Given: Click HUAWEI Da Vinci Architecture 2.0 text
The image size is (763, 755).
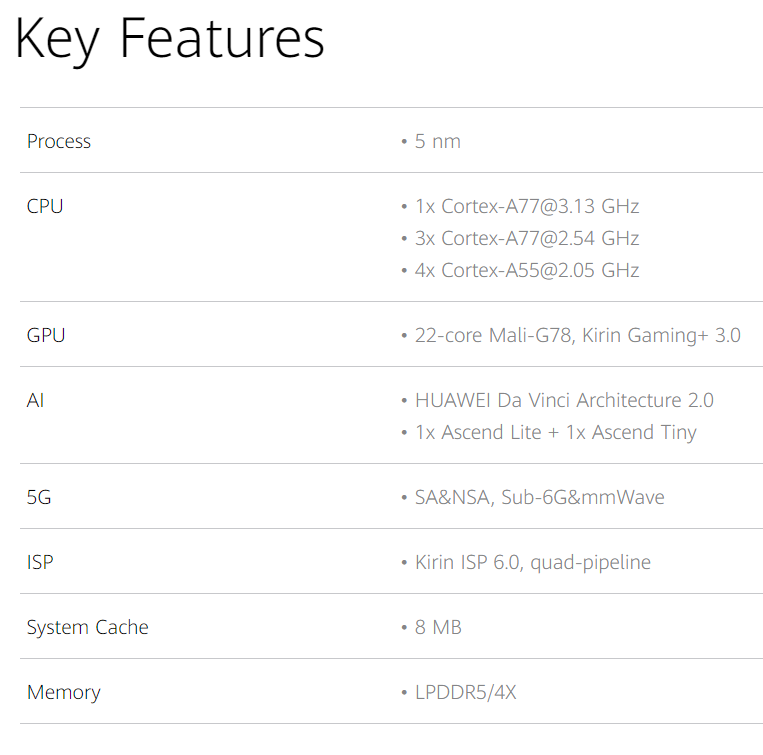Looking at the screenshot, I should point(564,400).
